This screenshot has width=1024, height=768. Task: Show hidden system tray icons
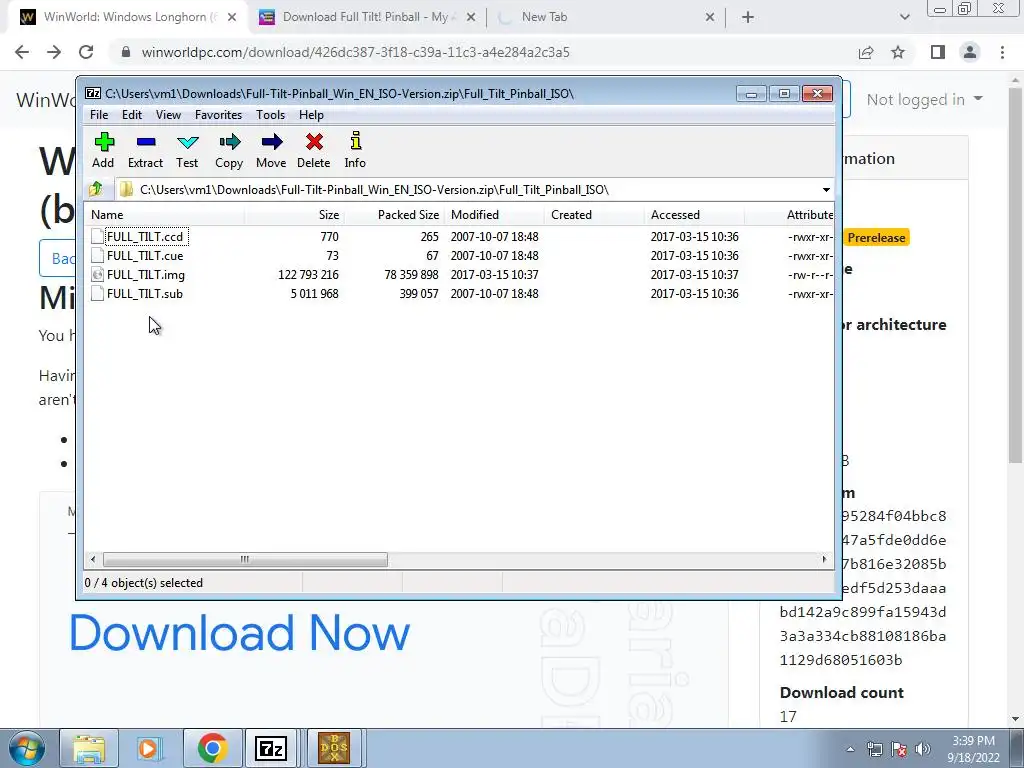point(850,749)
